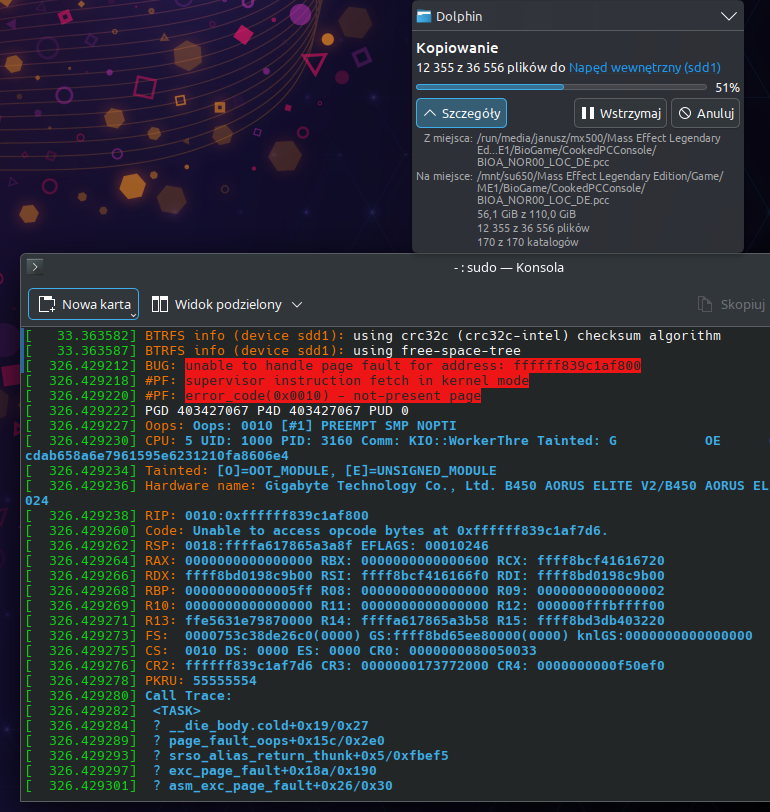This screenshot has height=812, width=770.
Task: Click the new tab icon beside Nowa karta
Action: pos(45,304)
